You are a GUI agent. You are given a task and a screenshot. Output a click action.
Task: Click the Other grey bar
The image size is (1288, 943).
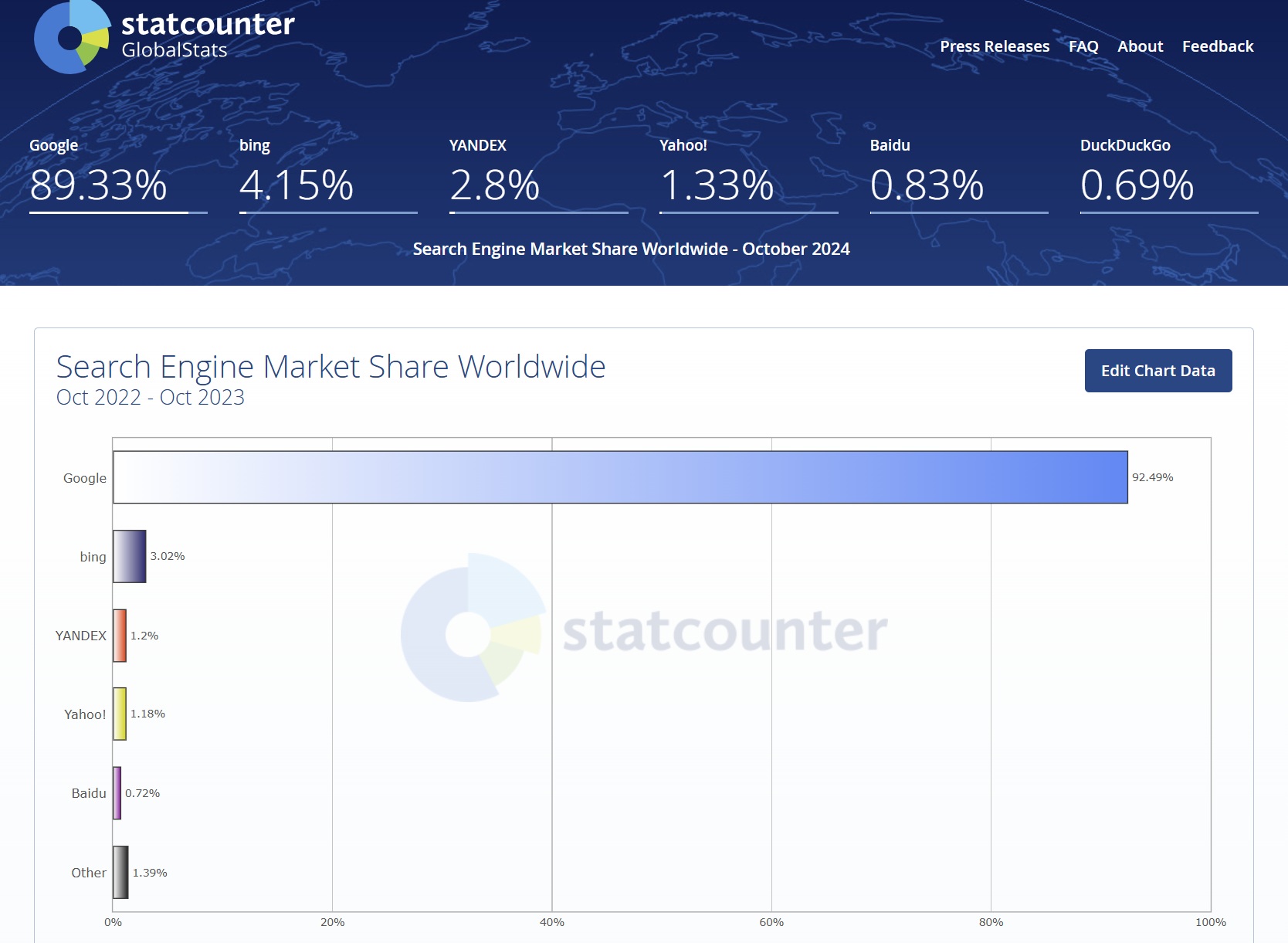(120, 873)
